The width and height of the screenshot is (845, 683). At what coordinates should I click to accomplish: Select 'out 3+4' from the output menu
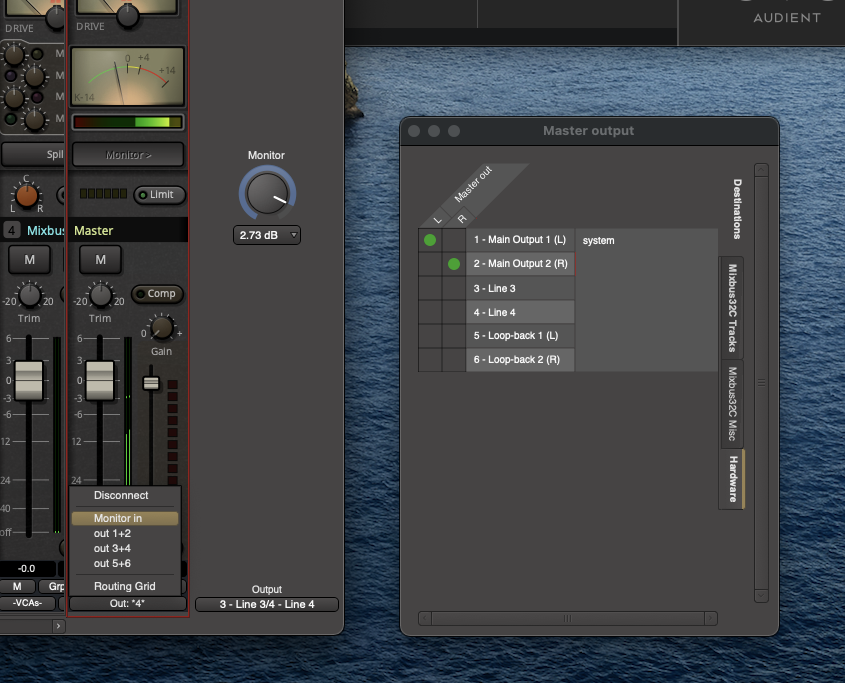[x=125, y=548]
